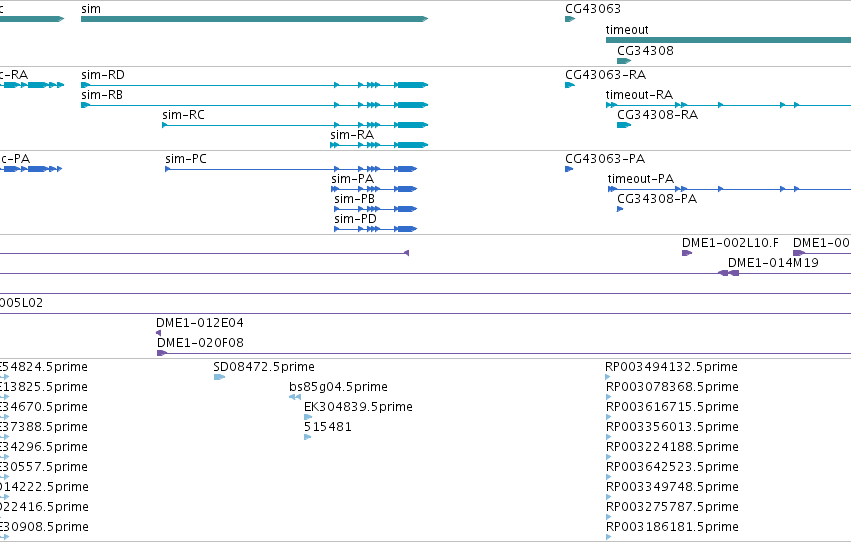Click the sim-PC protein label
The height and width of the screenshot is (542, 851).
click(x=186, y=159)
